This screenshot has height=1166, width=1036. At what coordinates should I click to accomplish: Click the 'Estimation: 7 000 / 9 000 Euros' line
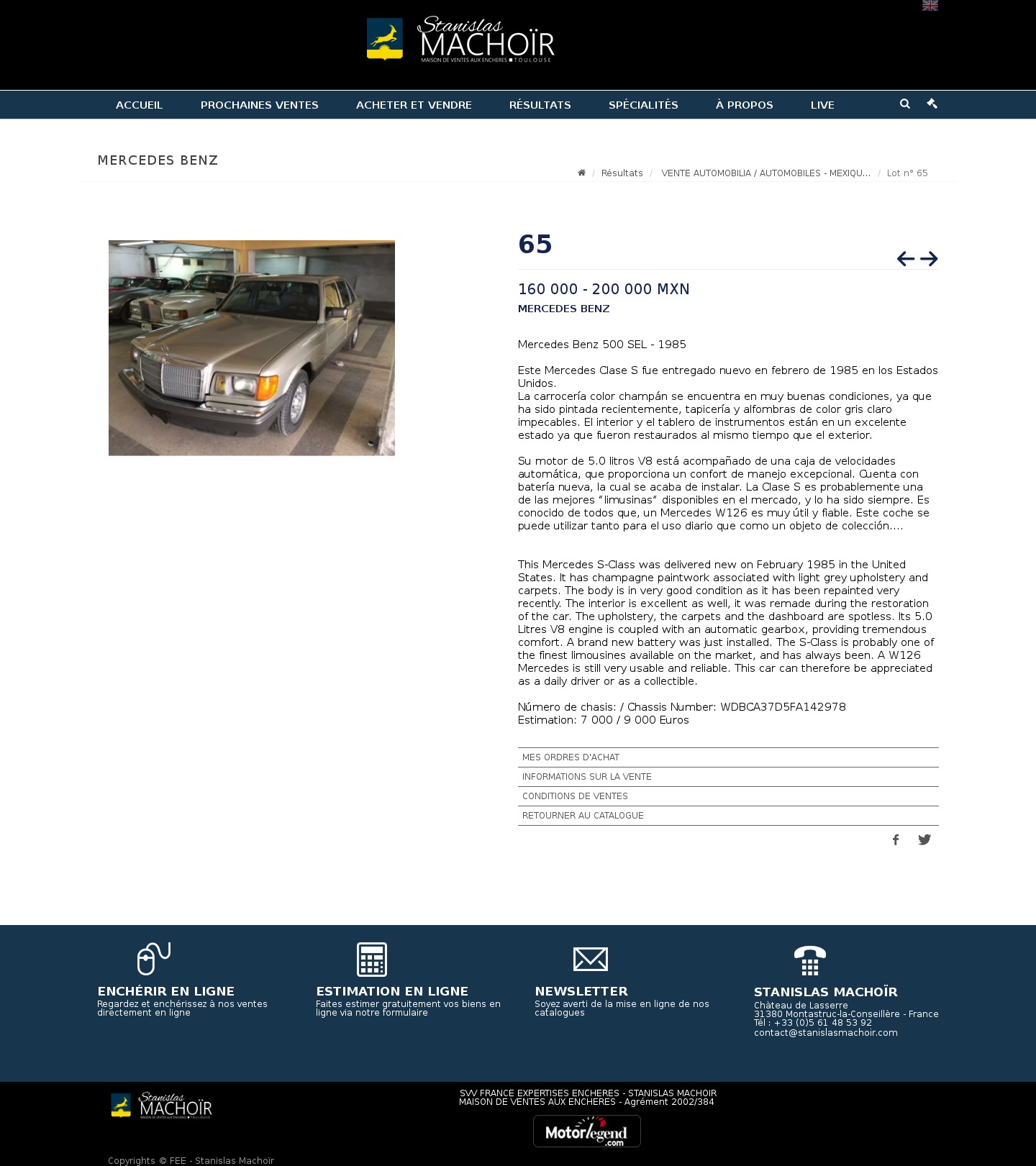pyautogui.click(x=604, y=720)
